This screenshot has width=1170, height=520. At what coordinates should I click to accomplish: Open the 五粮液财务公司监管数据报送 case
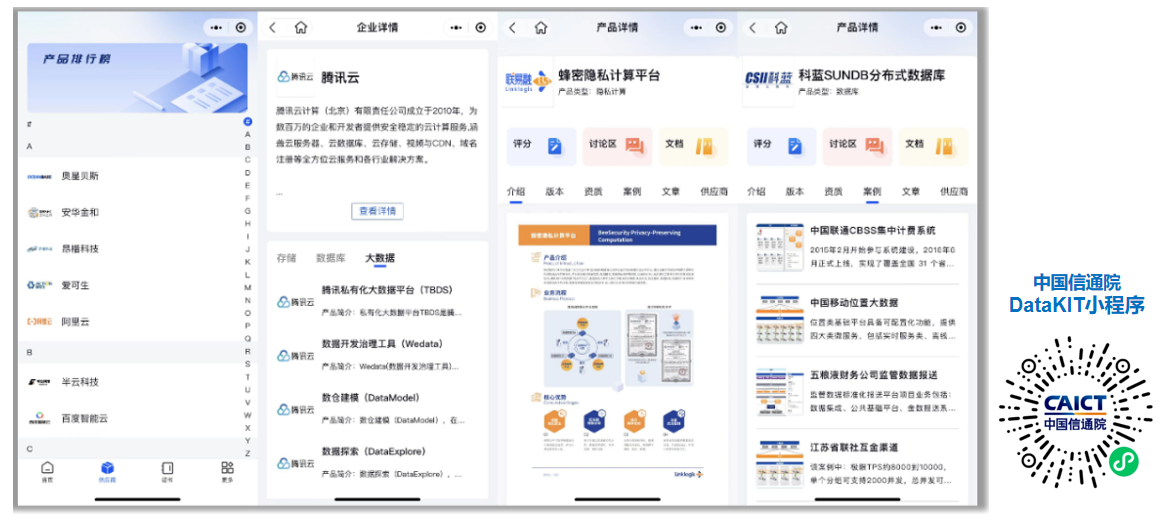pos(857,392)
